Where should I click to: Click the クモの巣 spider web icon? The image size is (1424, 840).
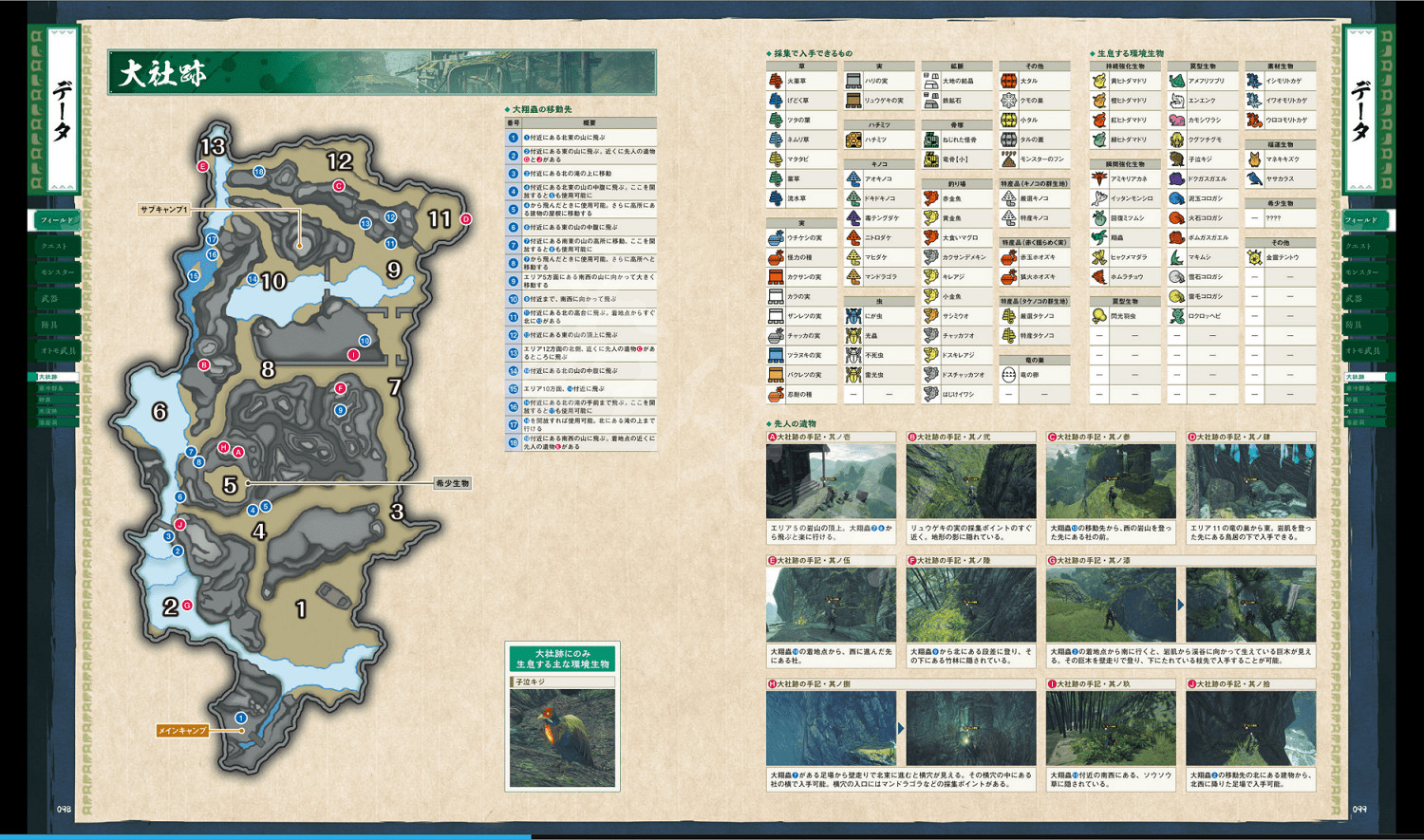click(x=1008, y=101)
